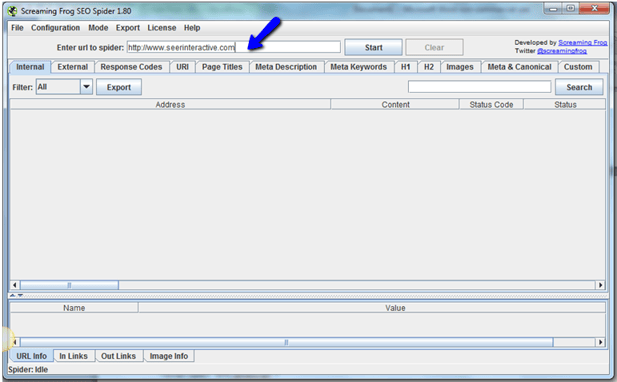This screenshot has height=382, width=617.
Task: Collapse pane with the divider up arrow
Action: point(13,295)
